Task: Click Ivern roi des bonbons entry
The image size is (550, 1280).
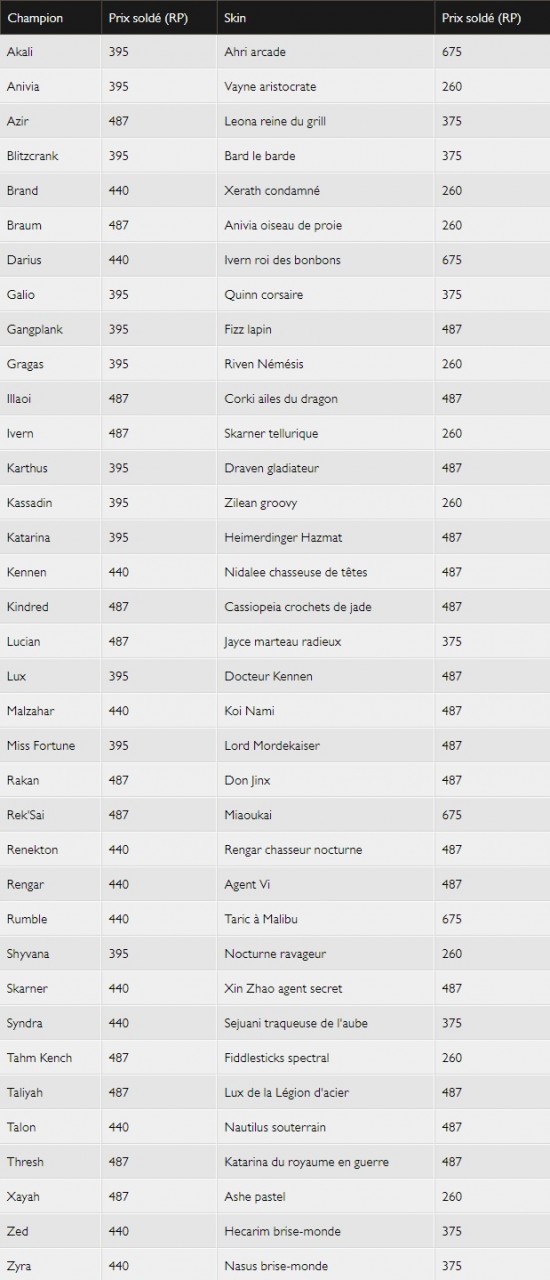Action: point(282,260)
